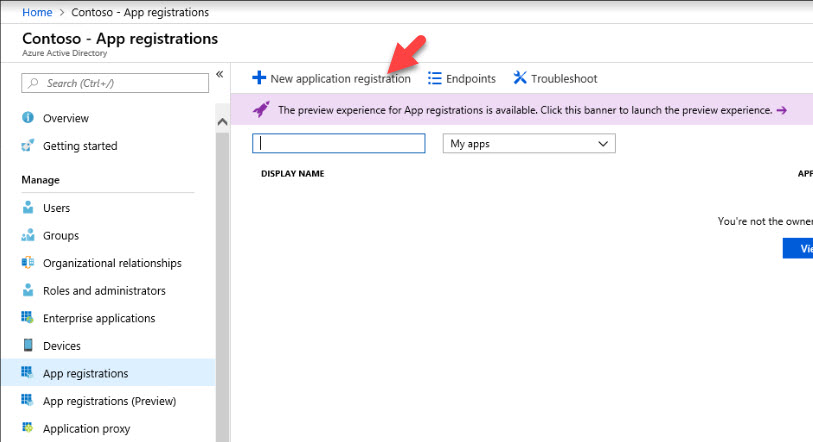Click the blue View button at right edge
This screenshot has height=442, width=813.
798,248
